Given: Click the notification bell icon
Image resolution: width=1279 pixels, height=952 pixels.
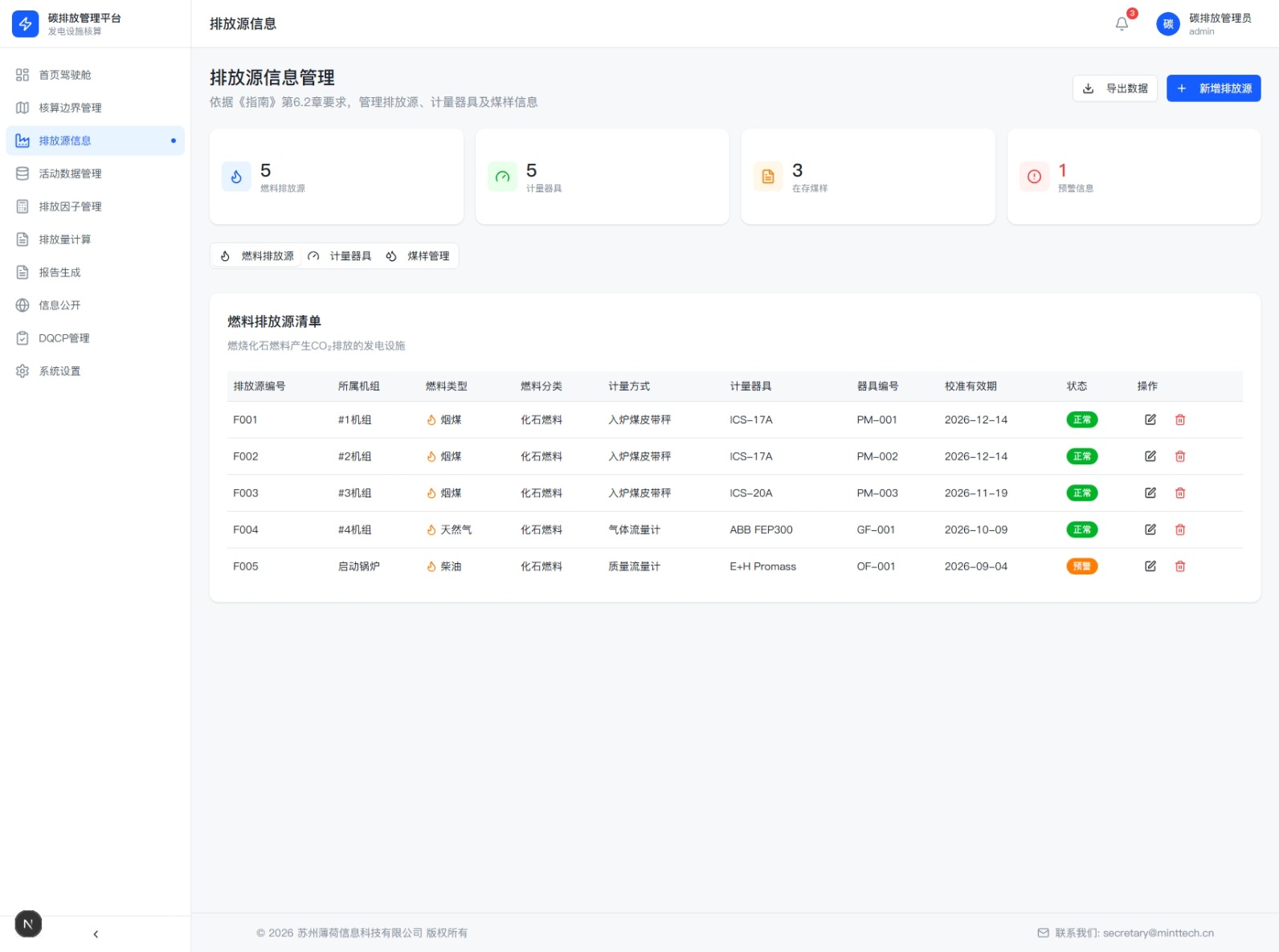Looking at the screenshot, I should 1122,24.
